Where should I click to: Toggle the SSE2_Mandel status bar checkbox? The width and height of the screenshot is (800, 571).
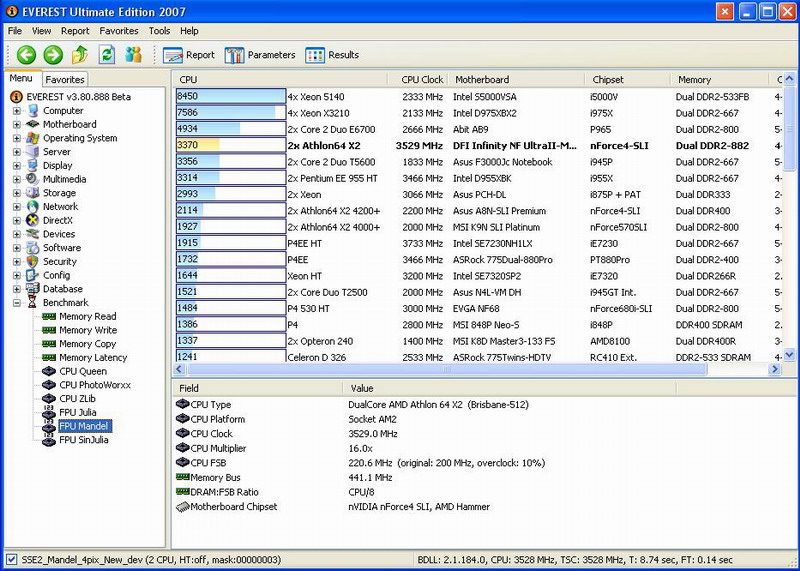click(11, 560)
